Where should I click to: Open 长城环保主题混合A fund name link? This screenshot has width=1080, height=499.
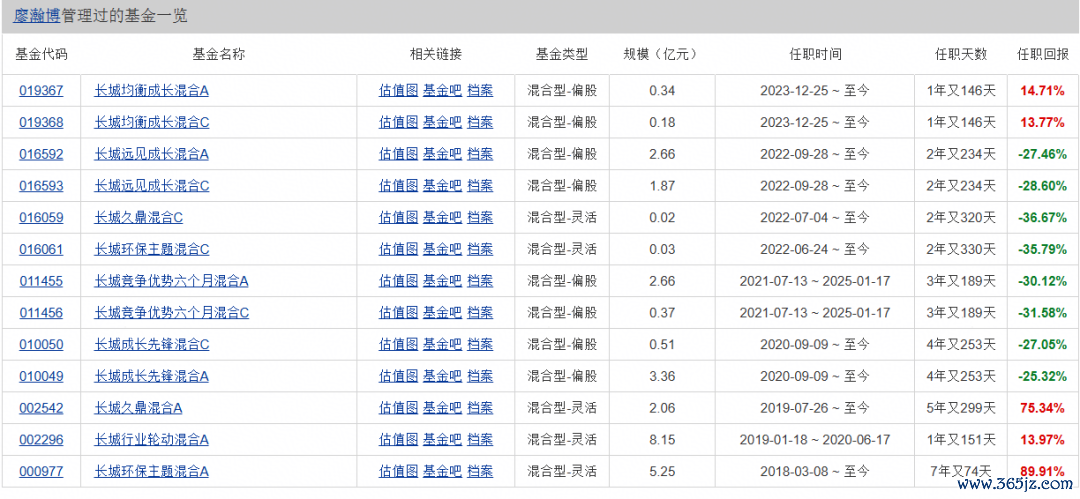pos(152,471)
